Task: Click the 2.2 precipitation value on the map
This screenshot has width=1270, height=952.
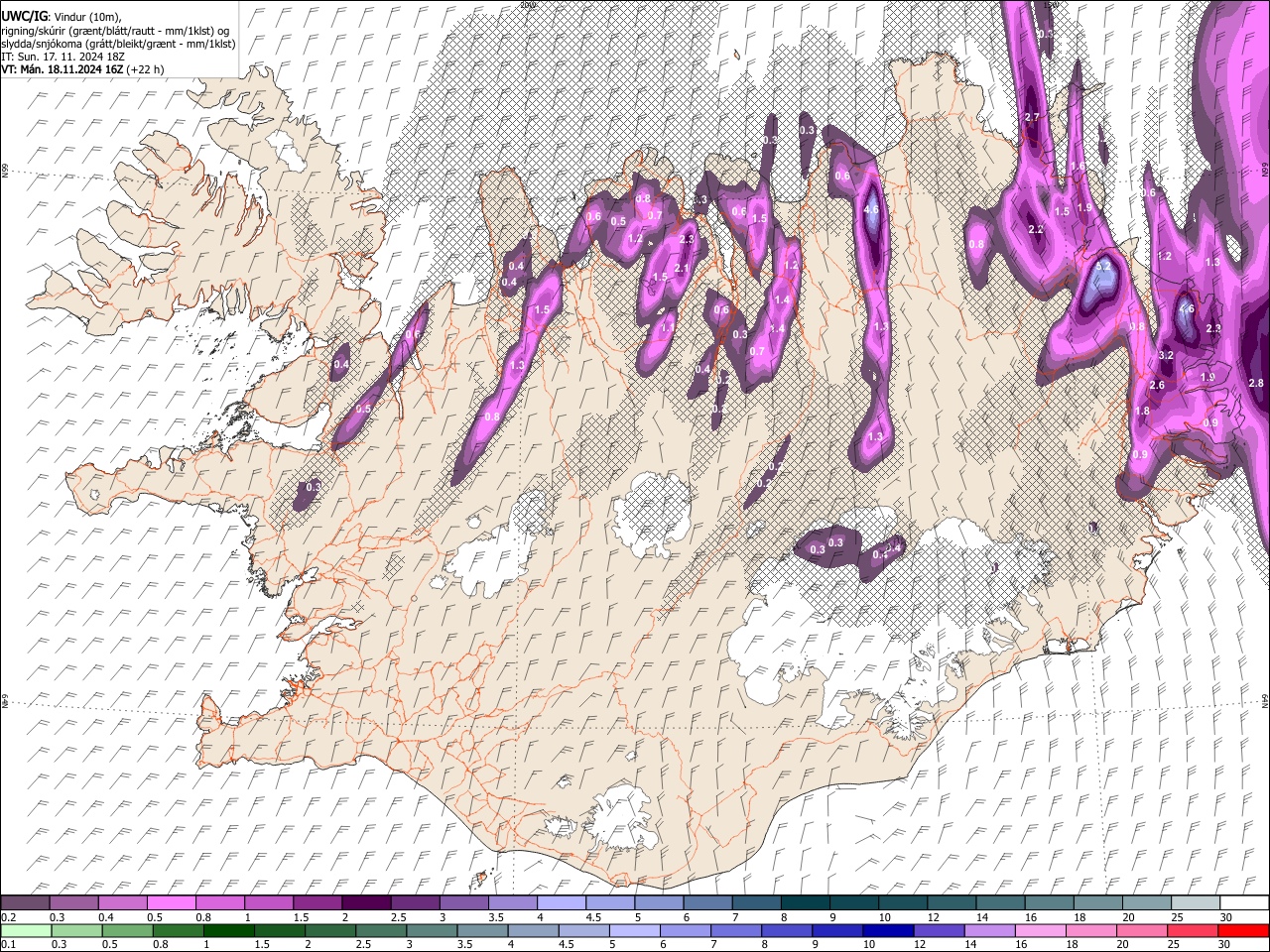Action: (x=1037, y=229)
